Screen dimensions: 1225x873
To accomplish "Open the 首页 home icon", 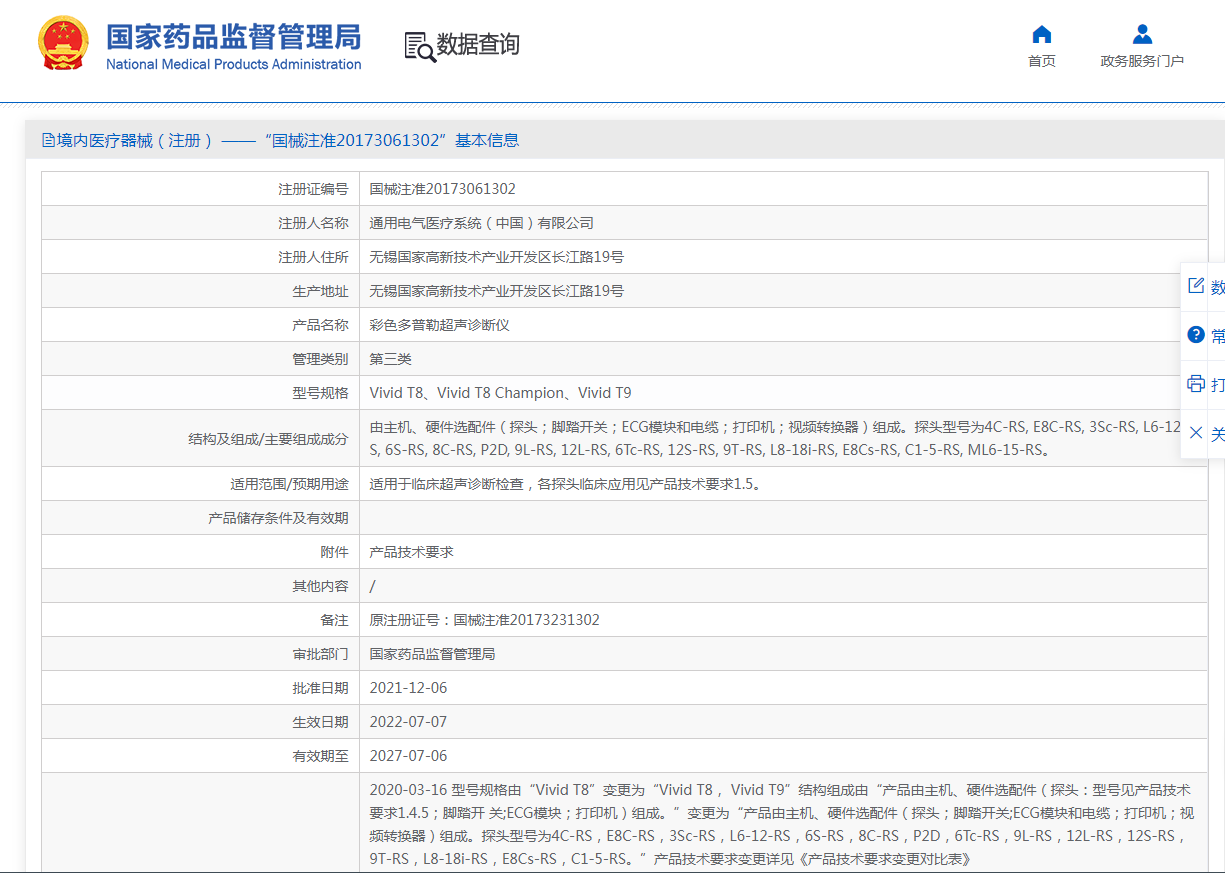I will 1042,34.
